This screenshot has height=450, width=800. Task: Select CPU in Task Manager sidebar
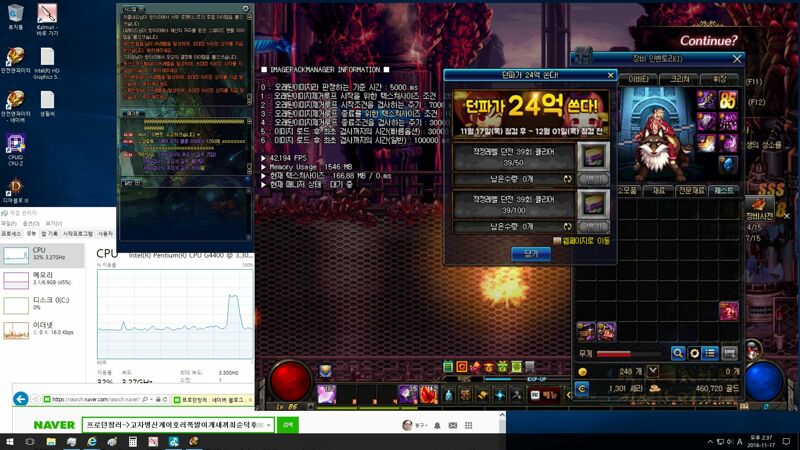42,255
